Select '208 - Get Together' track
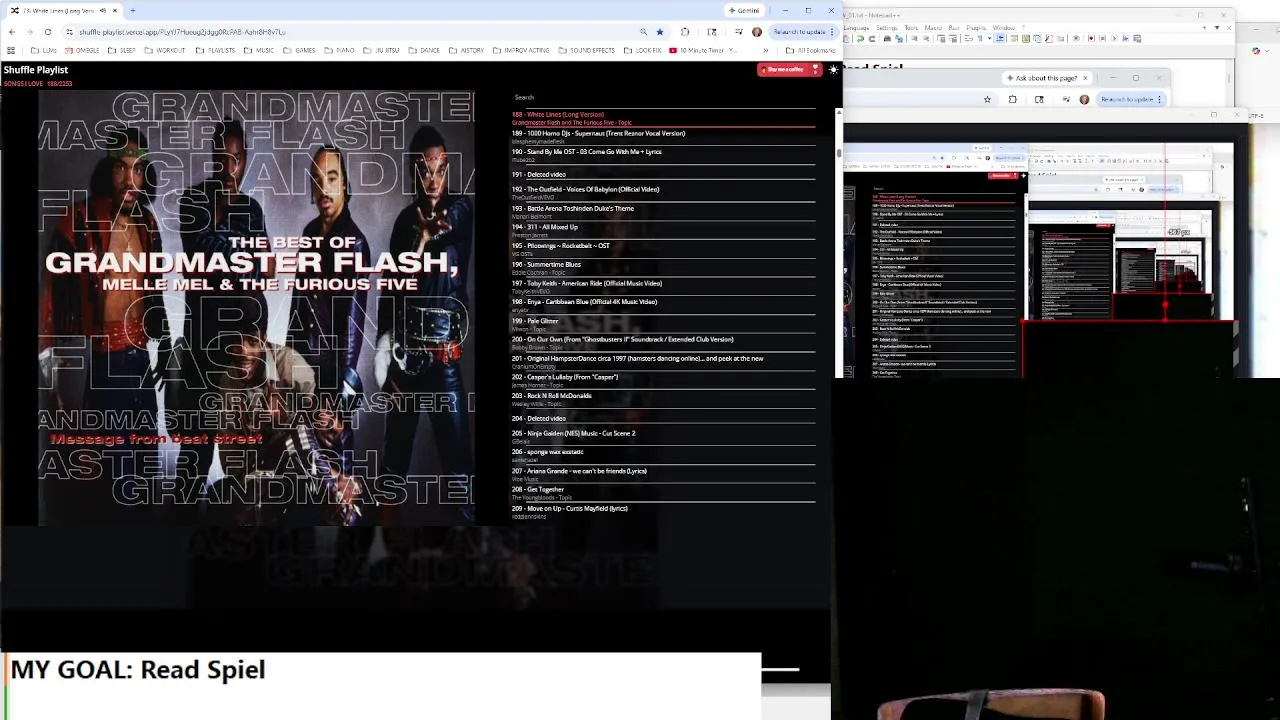1280x720 pixels. click(x=663, y=493)
